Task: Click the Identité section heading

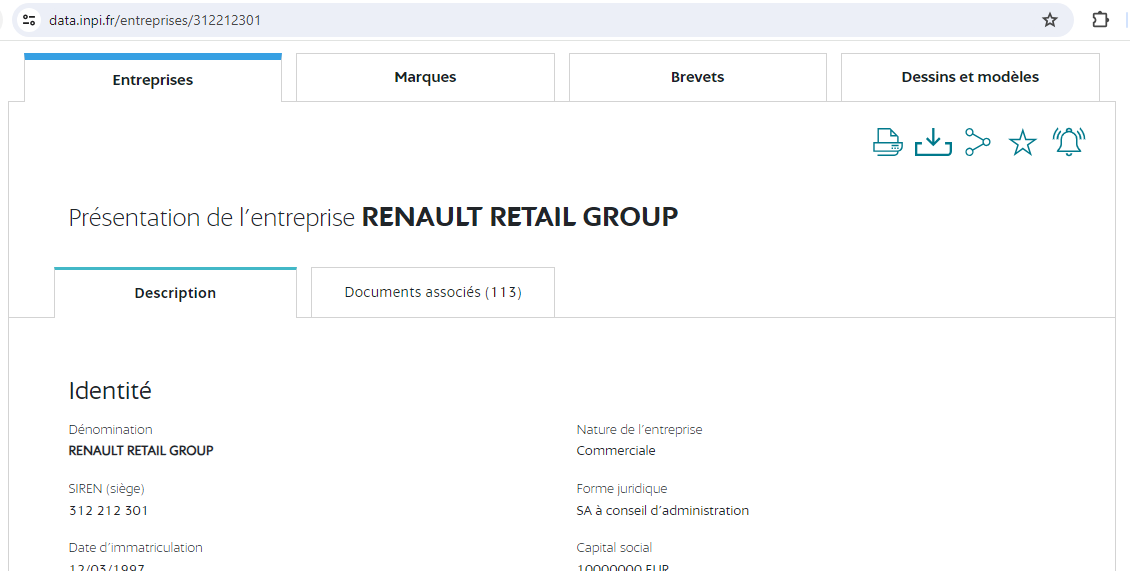Action: pos(110,391)
